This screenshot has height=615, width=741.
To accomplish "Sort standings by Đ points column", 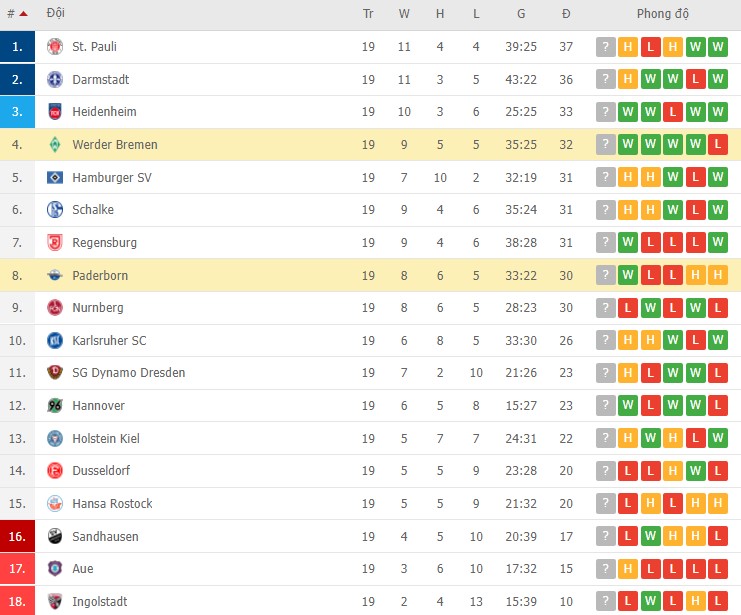I will (566, 15).
